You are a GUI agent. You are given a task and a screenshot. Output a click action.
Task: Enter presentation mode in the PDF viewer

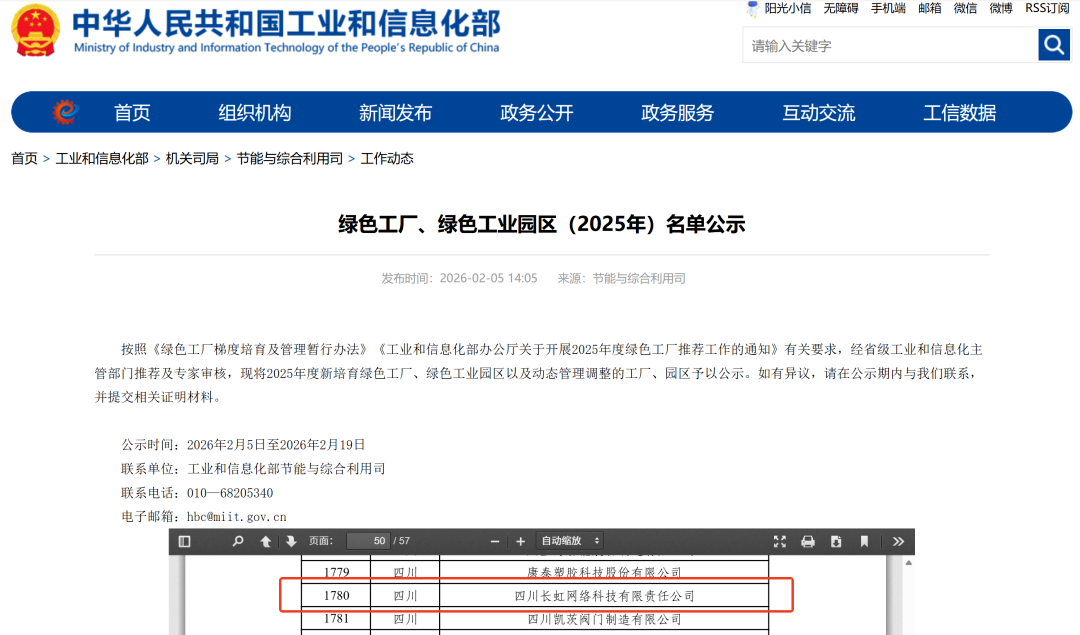point(779,540)
